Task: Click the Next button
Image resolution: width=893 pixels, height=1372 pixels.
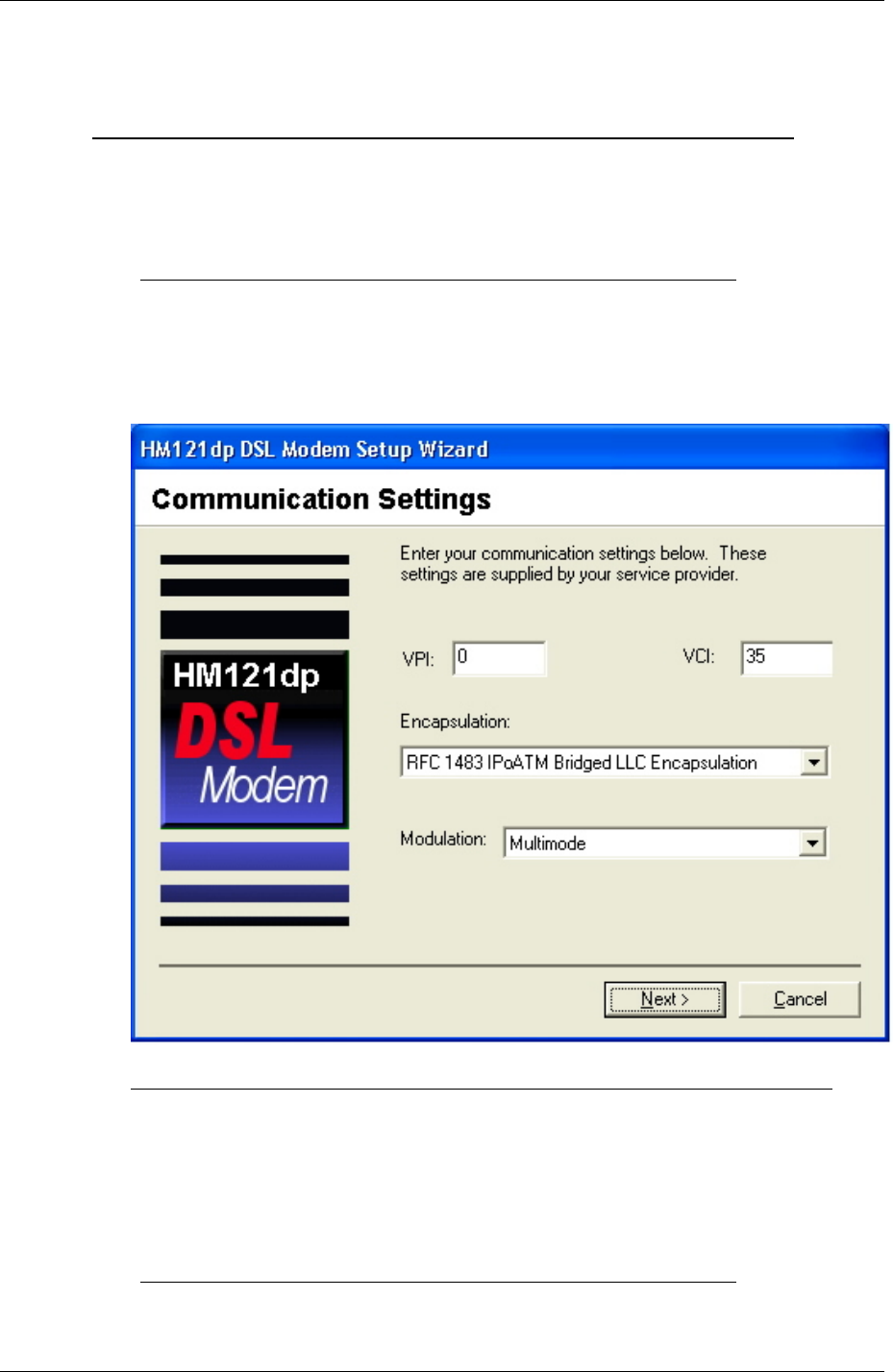Action: pyautogui.click(x=664, y=999)
